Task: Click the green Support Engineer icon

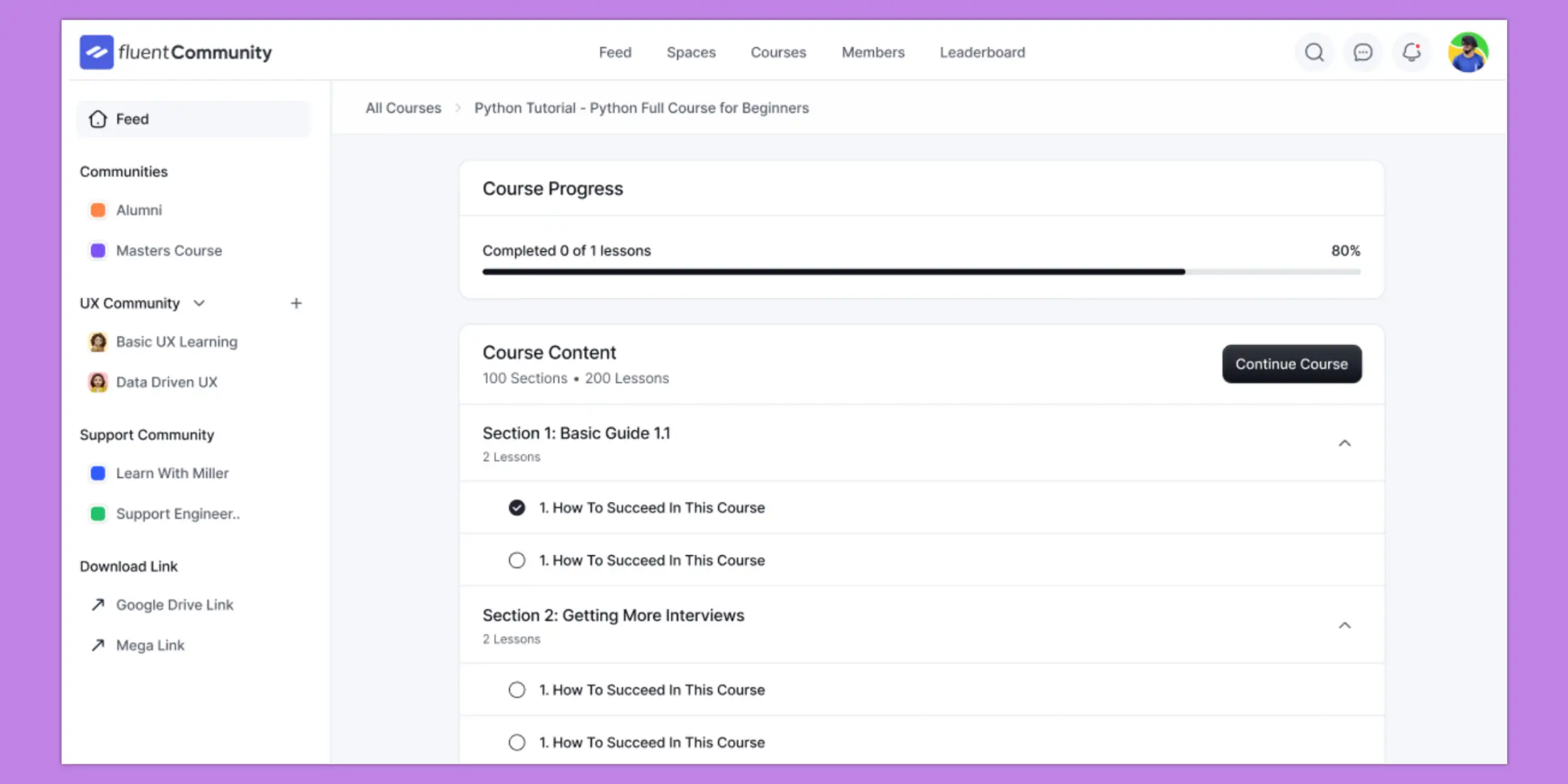Action: [98, 514]
